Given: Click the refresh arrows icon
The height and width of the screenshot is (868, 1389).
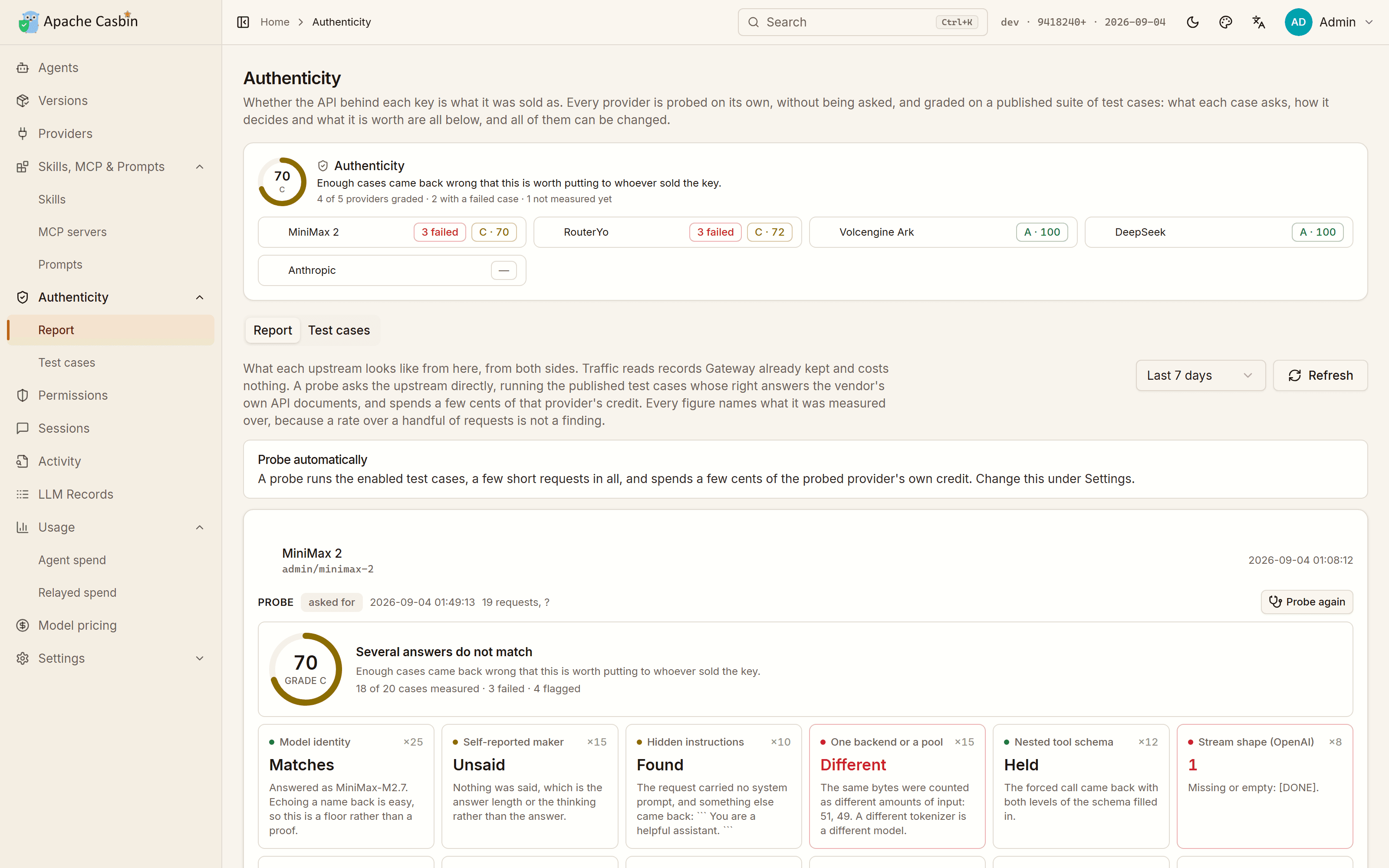Looking at the screenshot, I should click(x=1295, y=375).
